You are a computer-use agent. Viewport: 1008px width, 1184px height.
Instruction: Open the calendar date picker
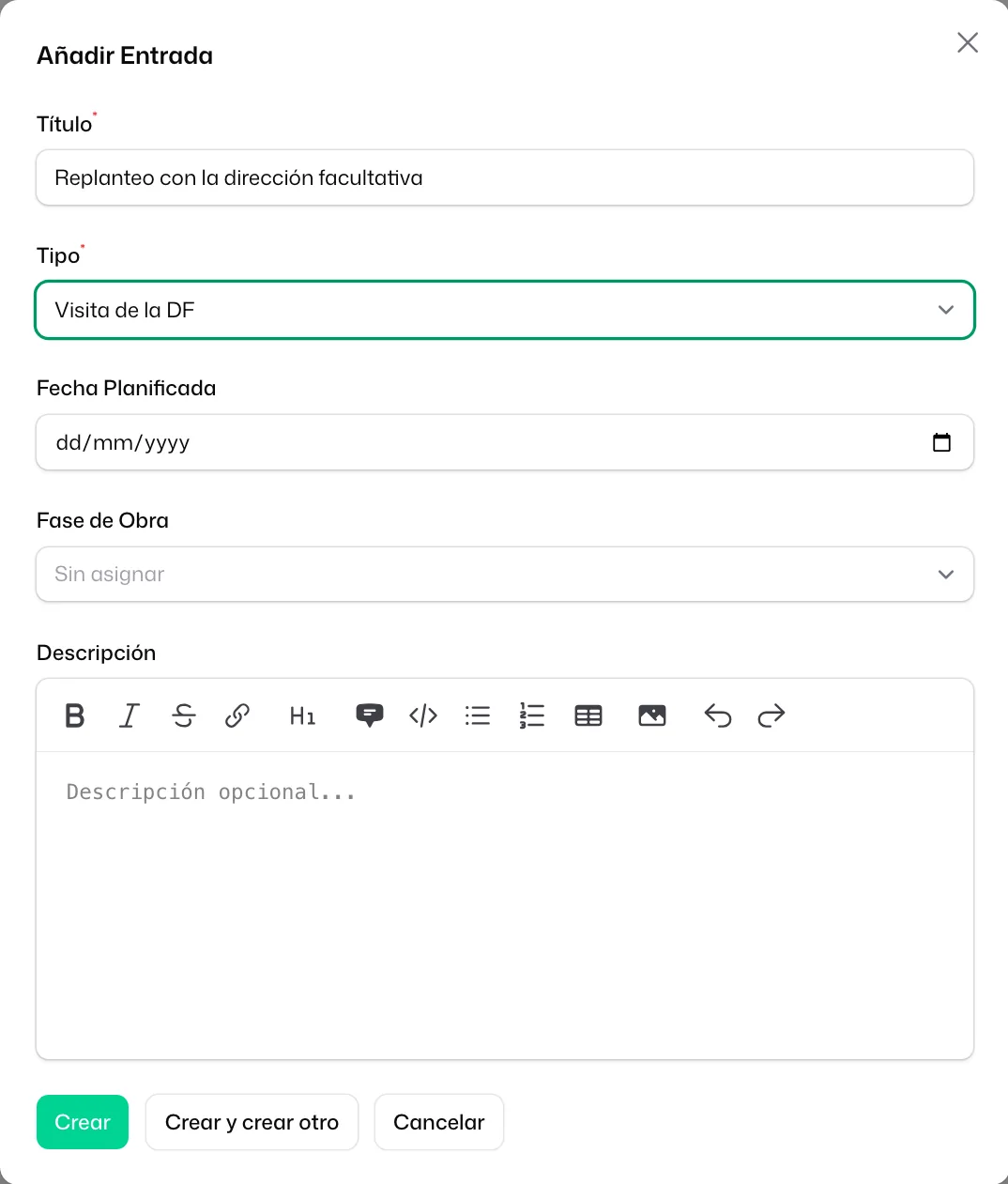coord(942,442)
